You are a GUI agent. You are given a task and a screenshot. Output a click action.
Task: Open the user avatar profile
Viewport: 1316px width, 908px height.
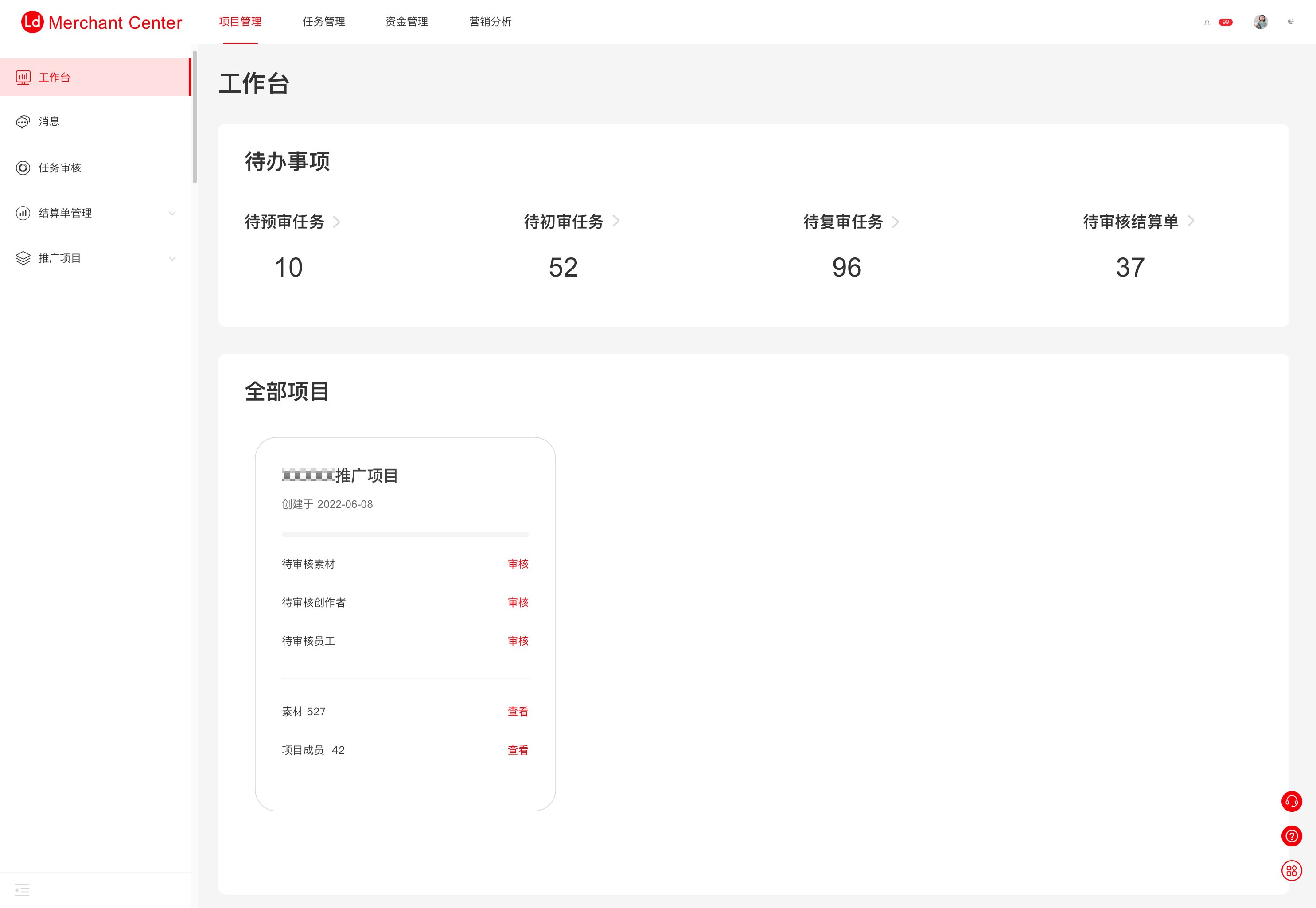pos(1260,22)
